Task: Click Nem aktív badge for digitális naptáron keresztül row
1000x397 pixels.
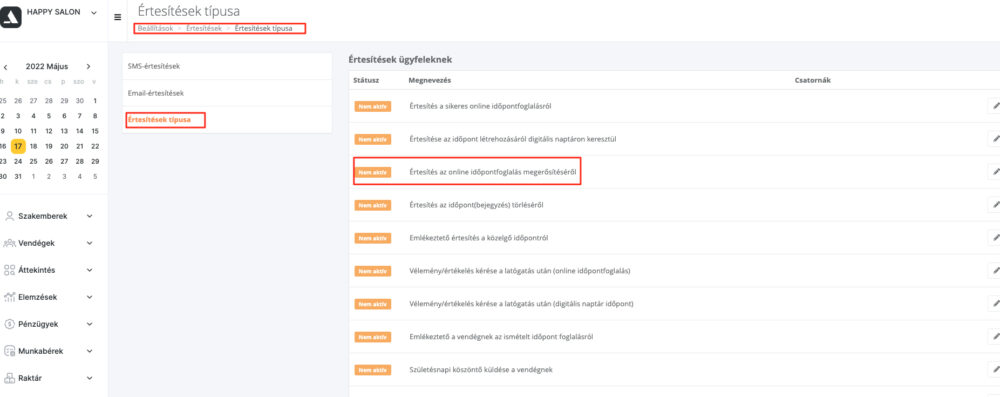Action: (x=372, y=139)
